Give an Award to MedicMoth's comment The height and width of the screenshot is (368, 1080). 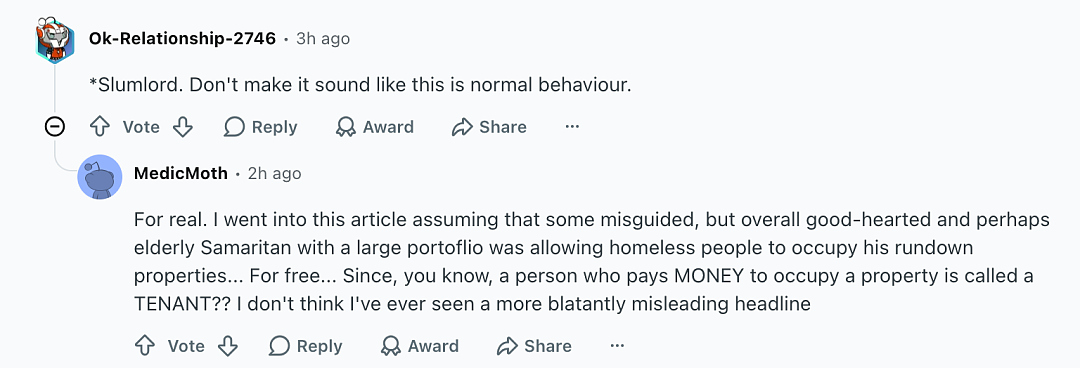coord(419,345)
